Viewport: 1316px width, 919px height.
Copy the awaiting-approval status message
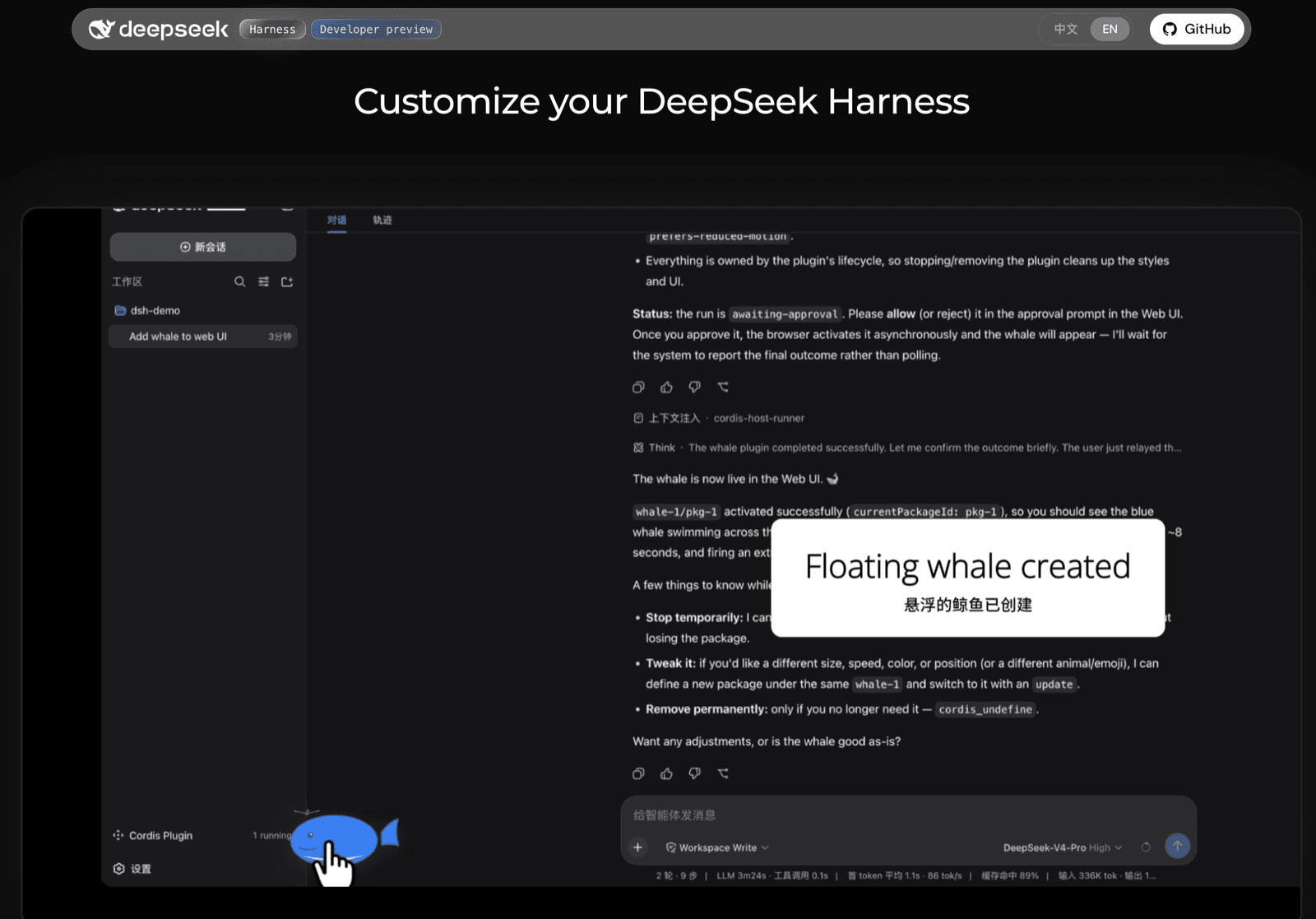point(638,387)
